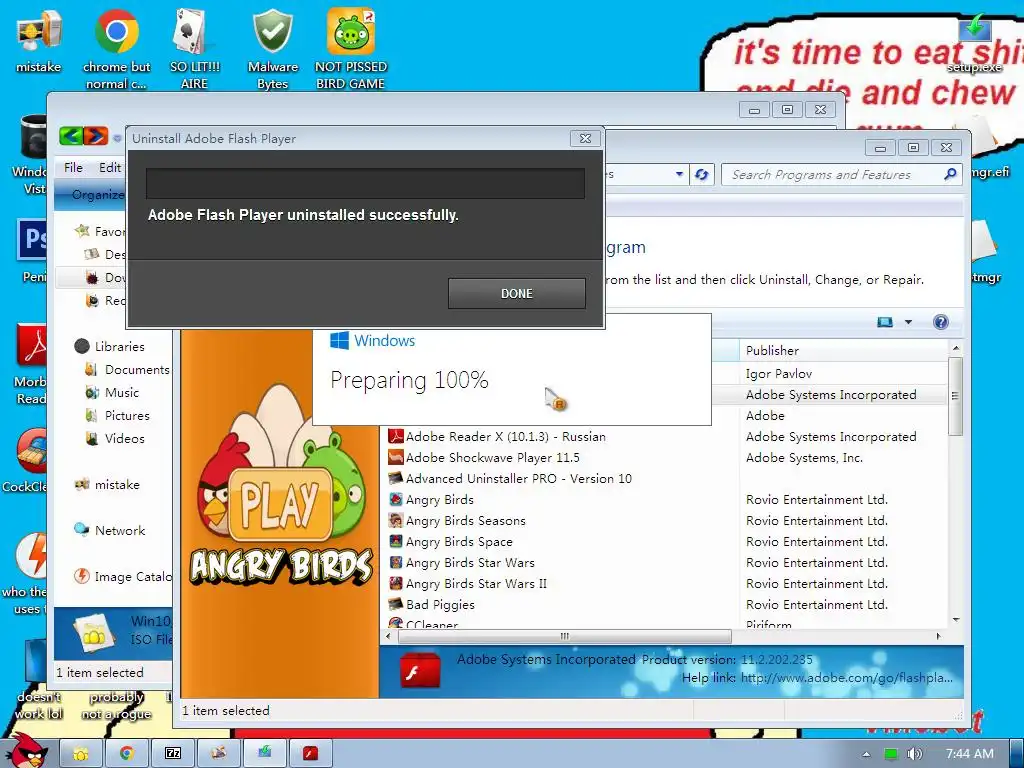Open the 'chrome but normal' desktop shortcut
Viewport: 1024px width, 768px height.
[116, 49]
